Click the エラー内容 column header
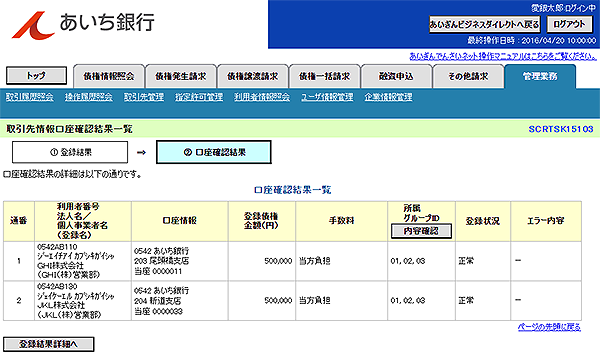The width and height of the screenshot is (600, 364). pyautogui.click(x=546, y=221)
